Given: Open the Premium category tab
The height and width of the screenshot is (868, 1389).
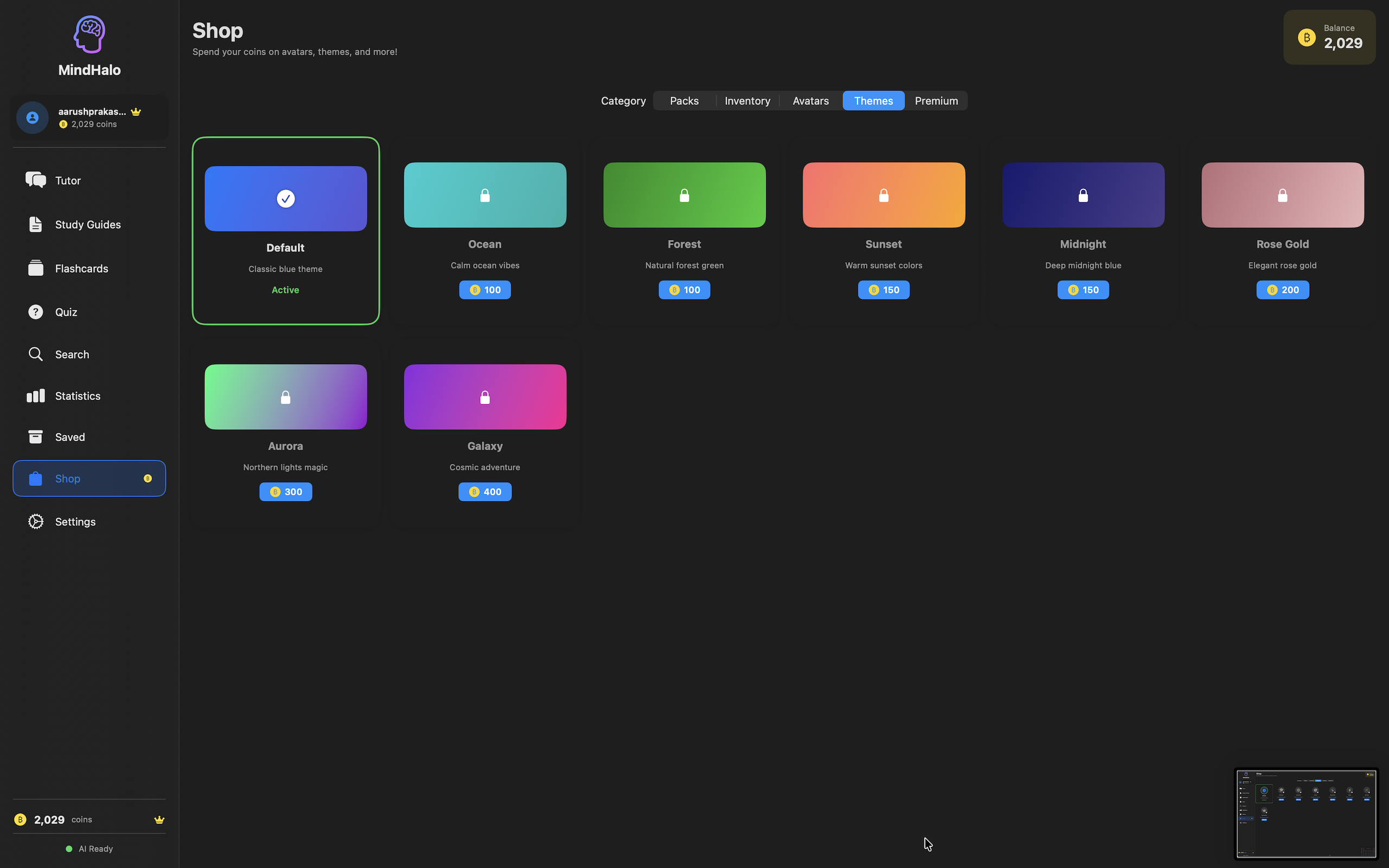Looking at the screenshot, I should click(x=936, y=101).
